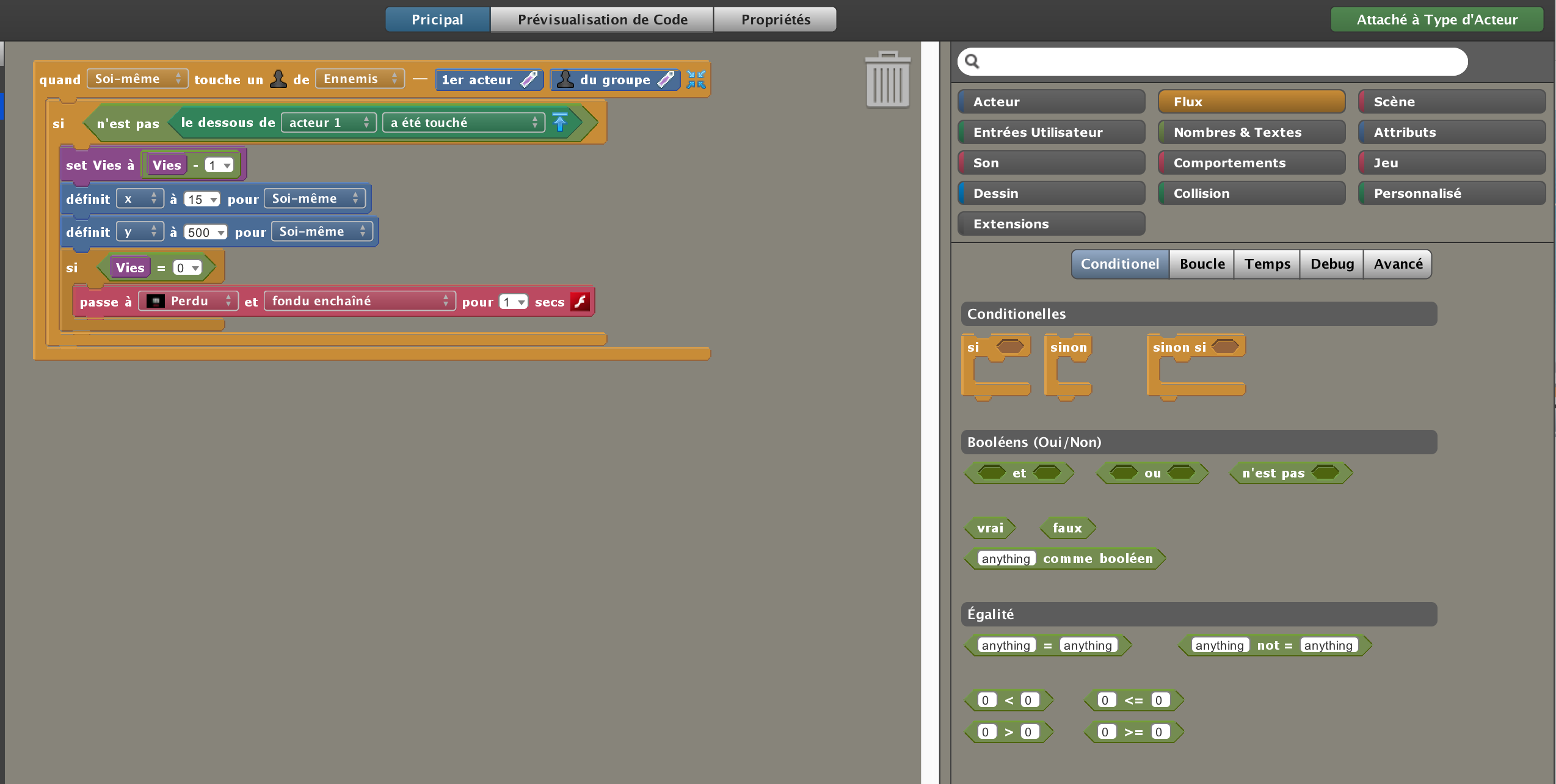Open the Propriétés tab
The image size is (1556, 784).
(x=776, y=20)
